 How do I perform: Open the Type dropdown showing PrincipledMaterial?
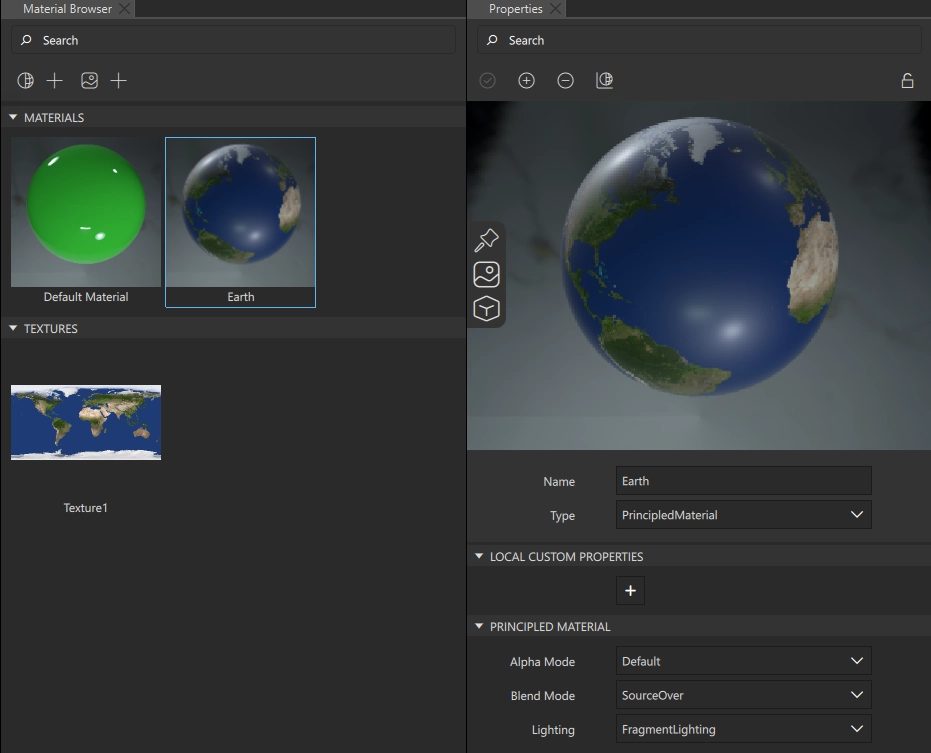[743, 515]
